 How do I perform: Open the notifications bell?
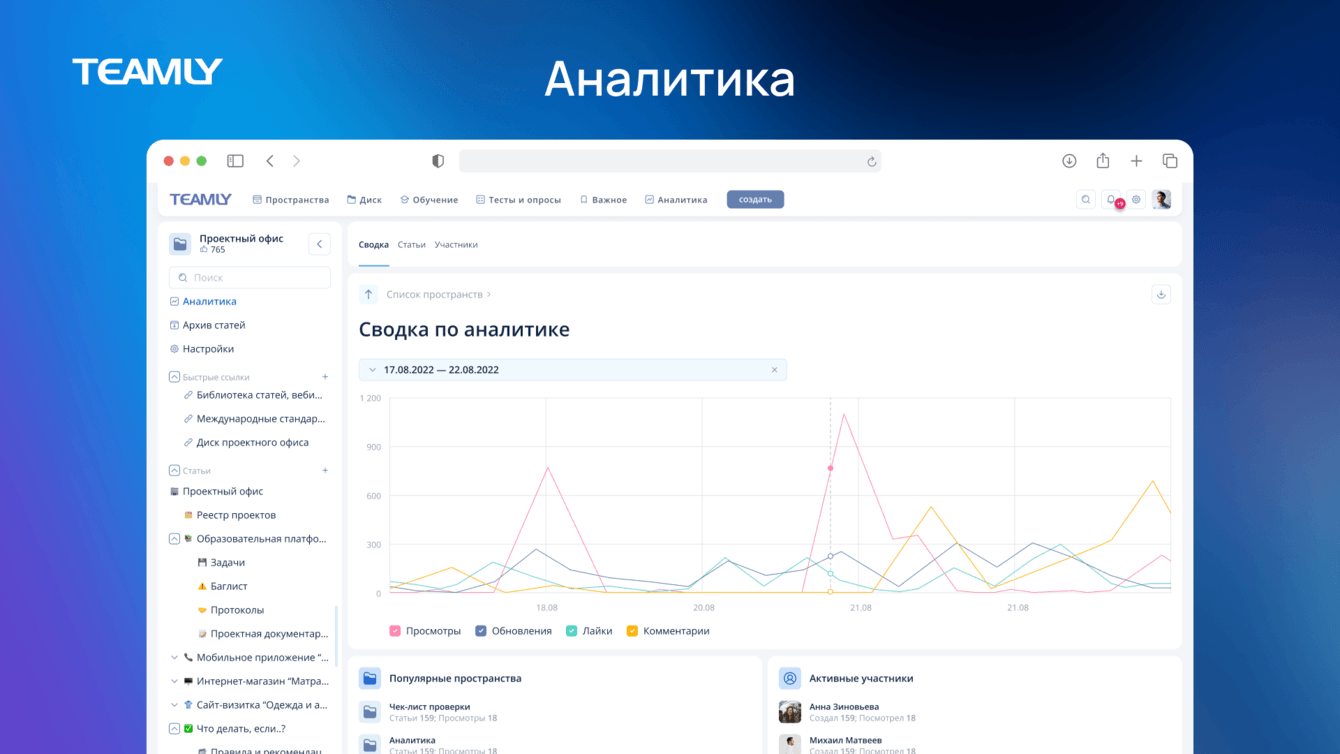[1112, 200]
